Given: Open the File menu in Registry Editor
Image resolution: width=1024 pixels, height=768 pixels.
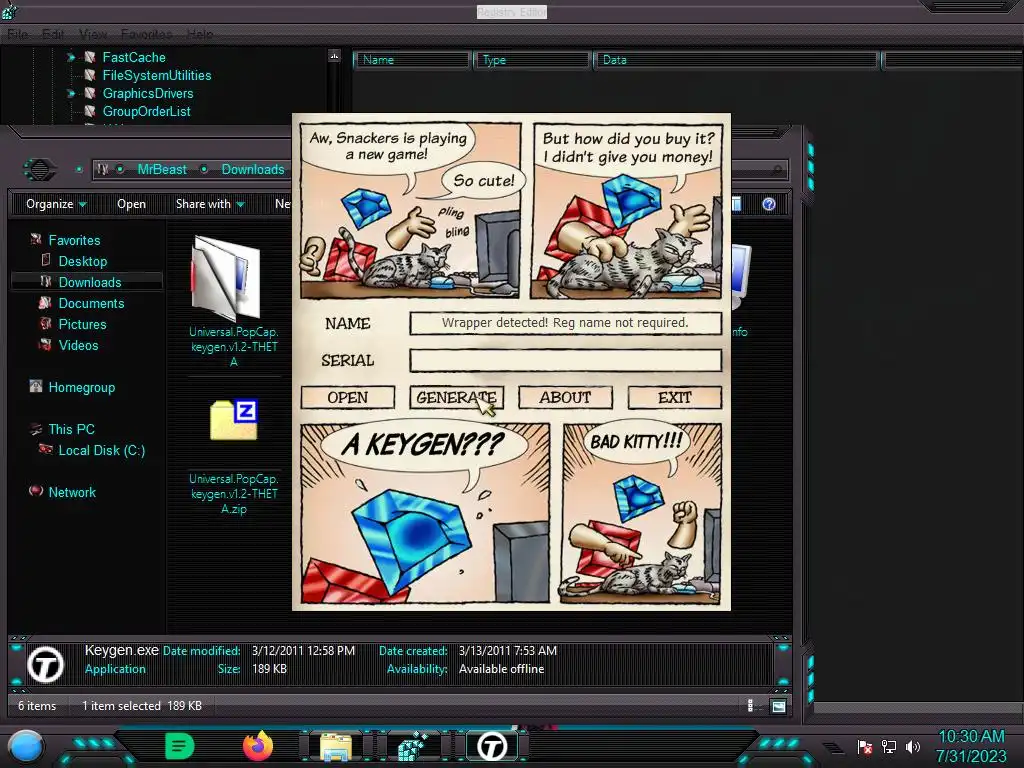Looking at the screenshot, I should click(18, 34).
